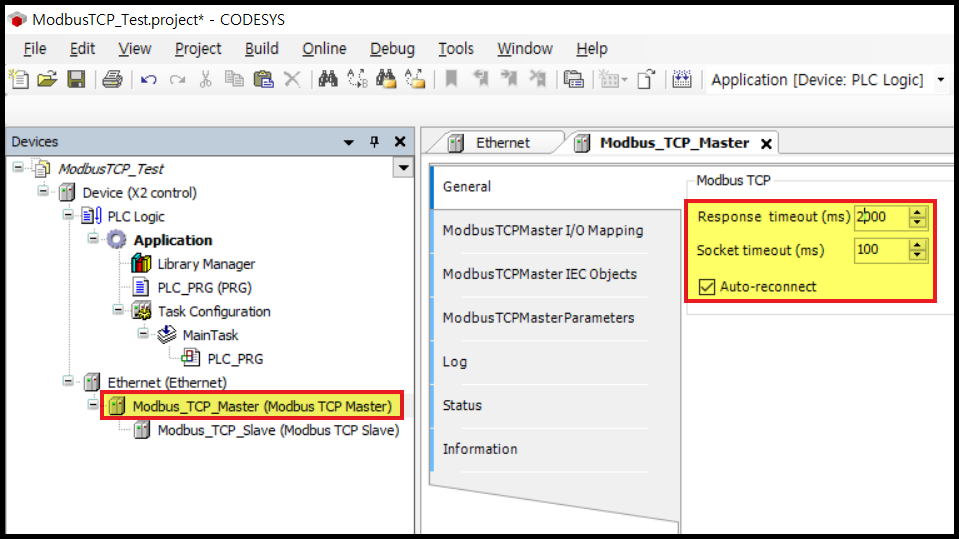Collapse the Device (X2 control) node
Viewport: 959px width, 539px height.
pyautogui.click(x=43, y=191)
